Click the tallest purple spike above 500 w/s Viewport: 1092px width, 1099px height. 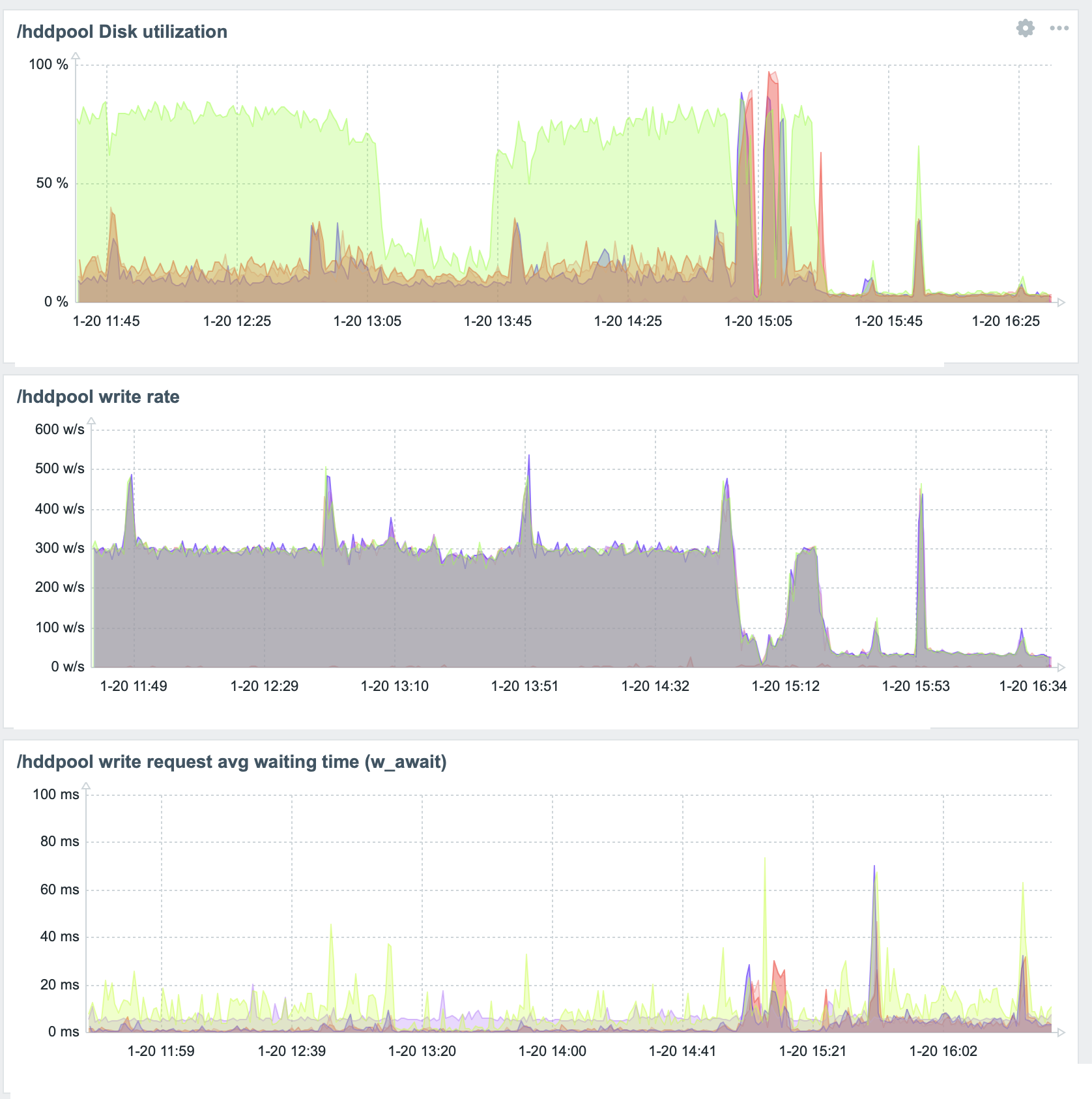coord(529,458)
